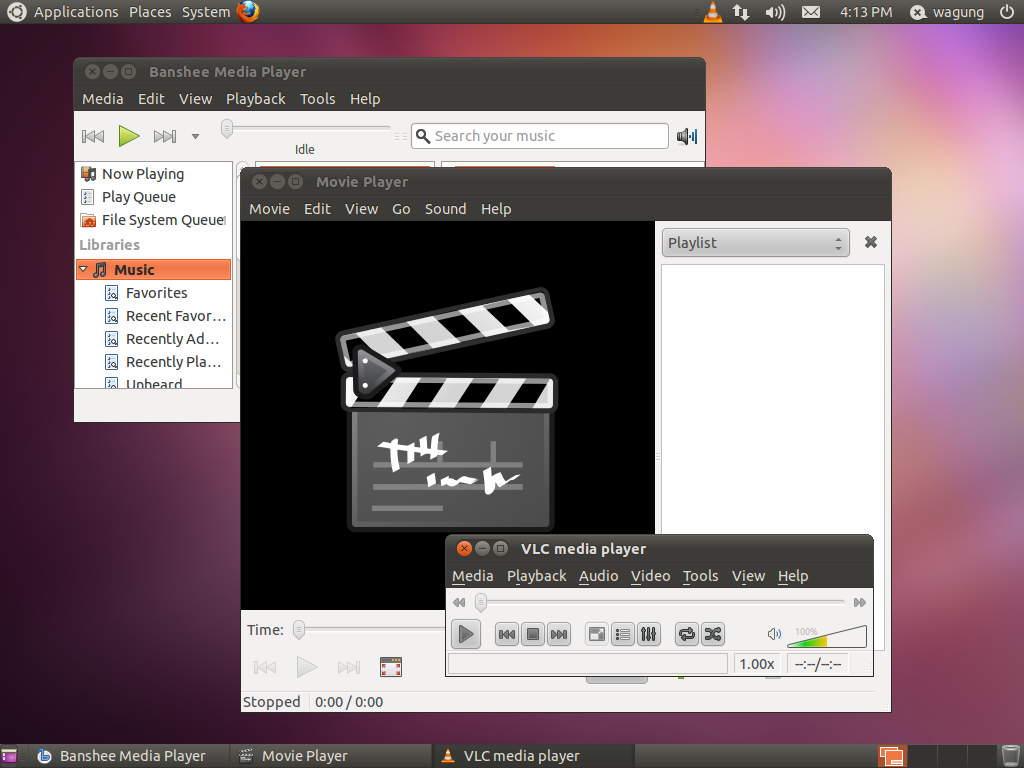Open VLC Media menu
The height and width of the screenshot is (768, 1024).
(473, 576)
